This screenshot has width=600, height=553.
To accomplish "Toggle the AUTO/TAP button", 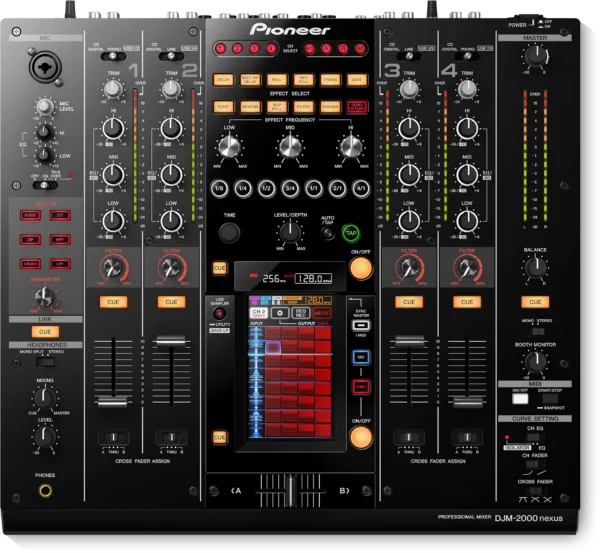I will click(x=328, y=233).
